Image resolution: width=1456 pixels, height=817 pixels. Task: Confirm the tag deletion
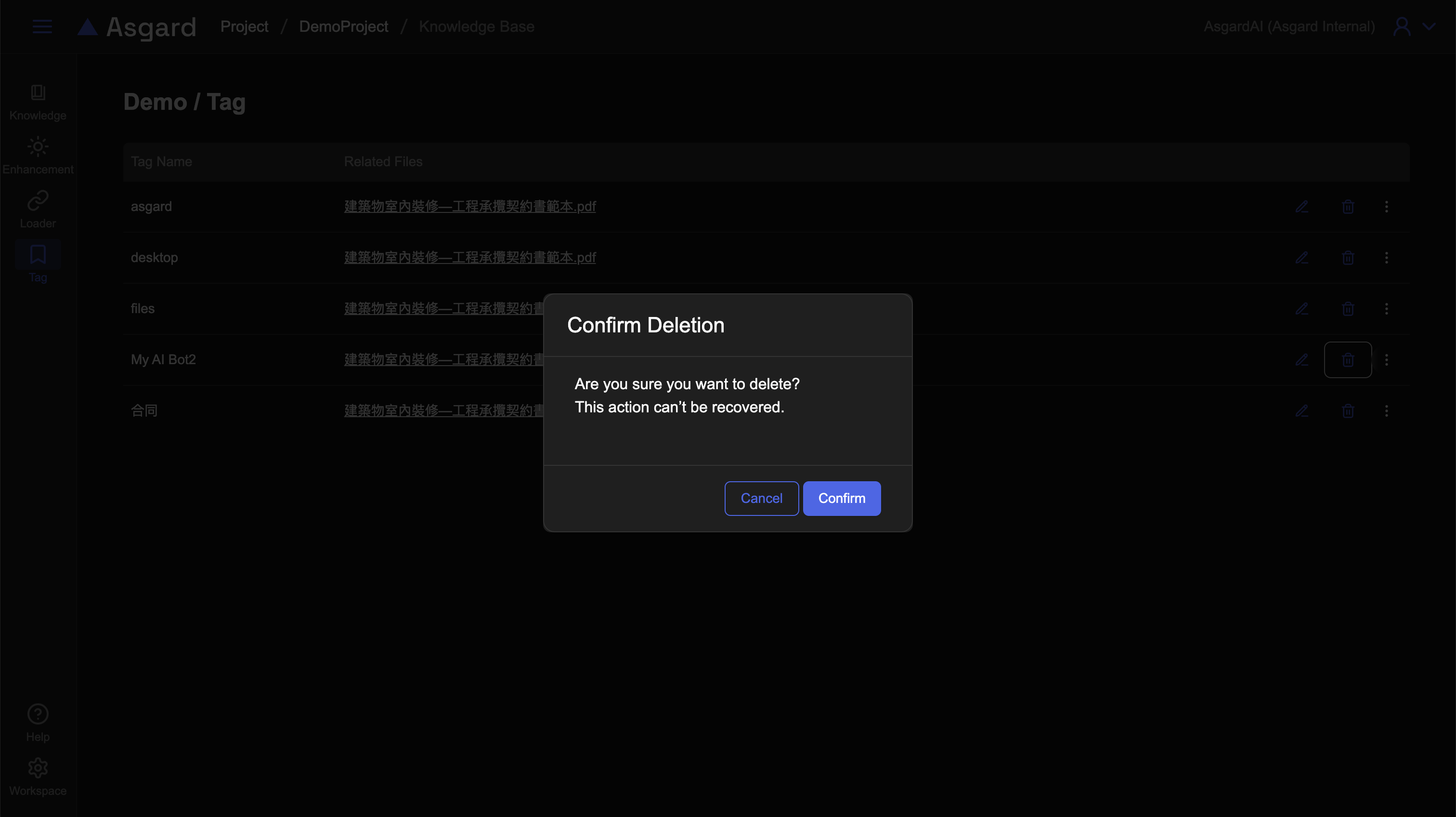841,498
